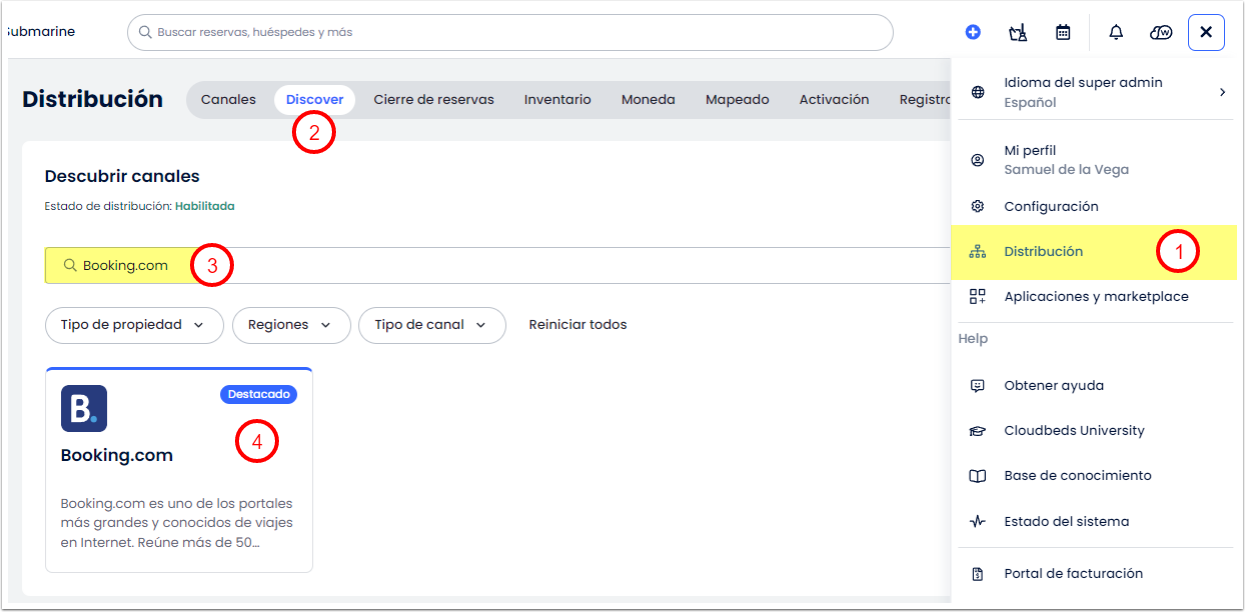Click the Cloudbeds University graduation cap icon
Viewport: 1245px width, 612px height.
pyautogui.click(x=978, y=431)
